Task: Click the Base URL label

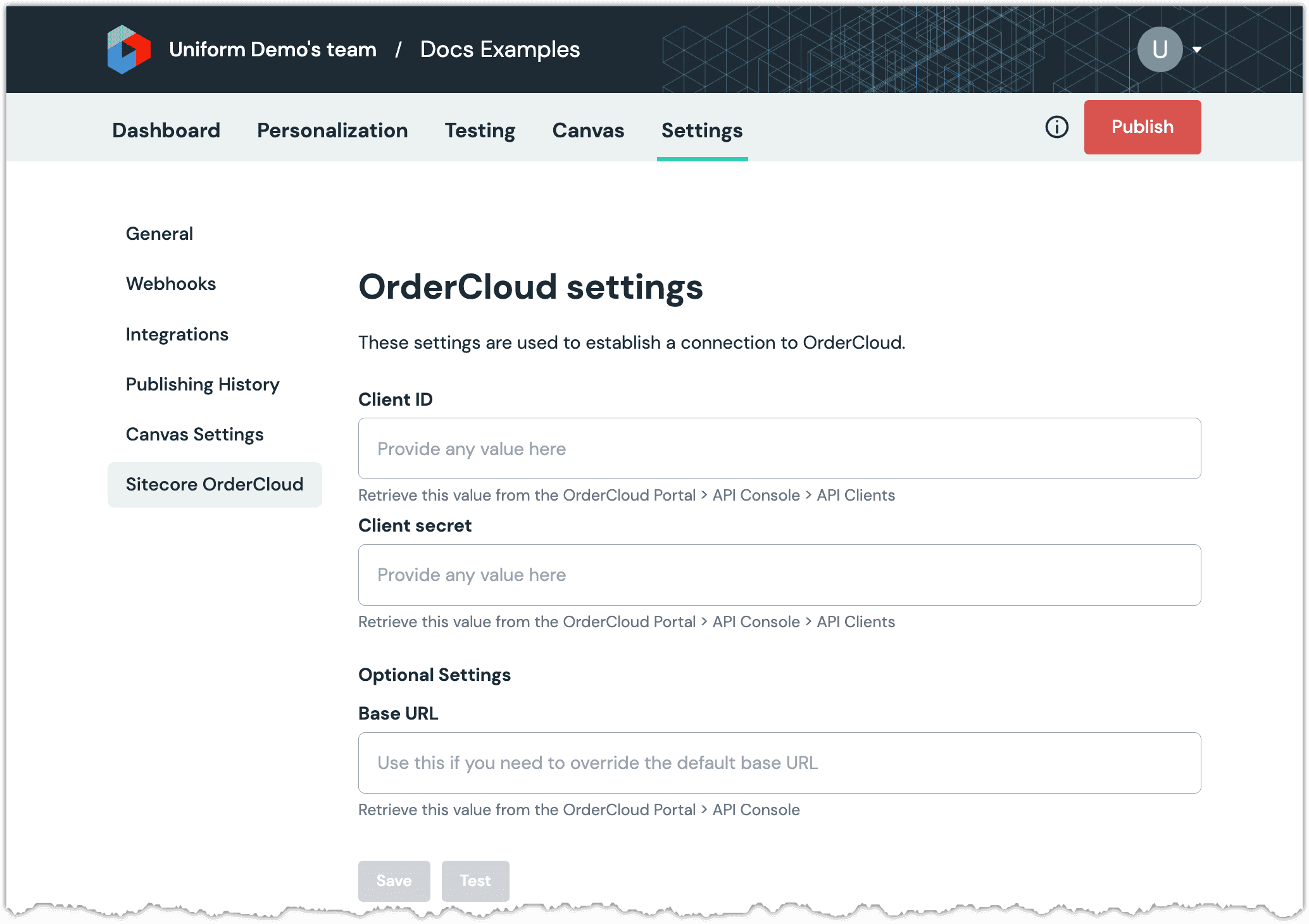Action: tap(398, 713)
